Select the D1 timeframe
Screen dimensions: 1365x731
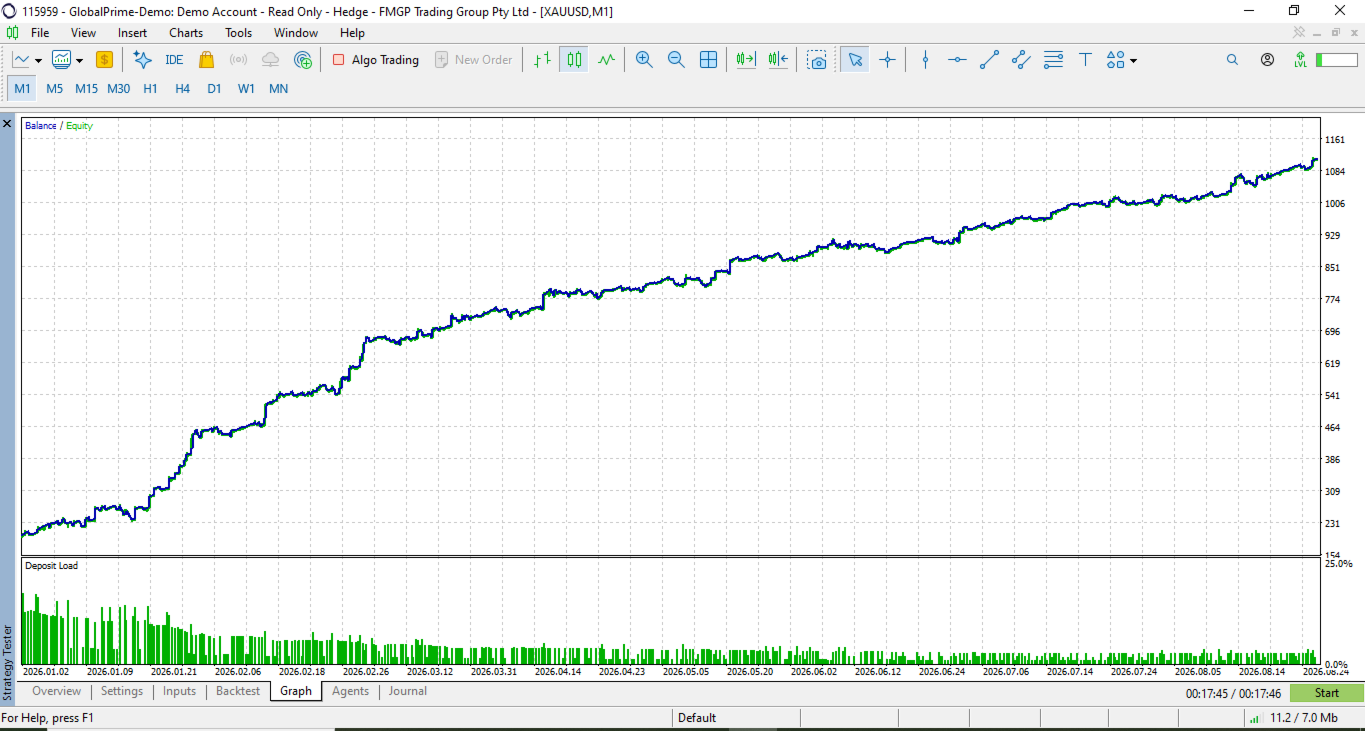click(214, 89)
